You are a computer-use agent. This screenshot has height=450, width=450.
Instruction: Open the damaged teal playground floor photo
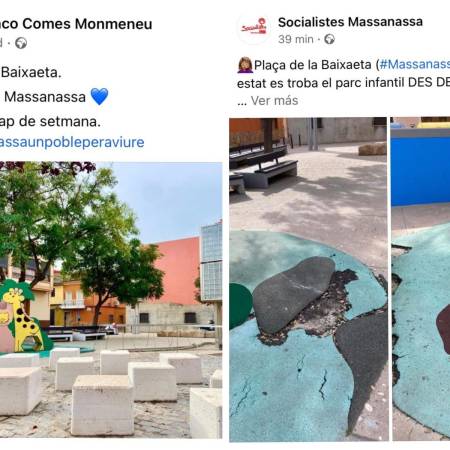[308, 279]
